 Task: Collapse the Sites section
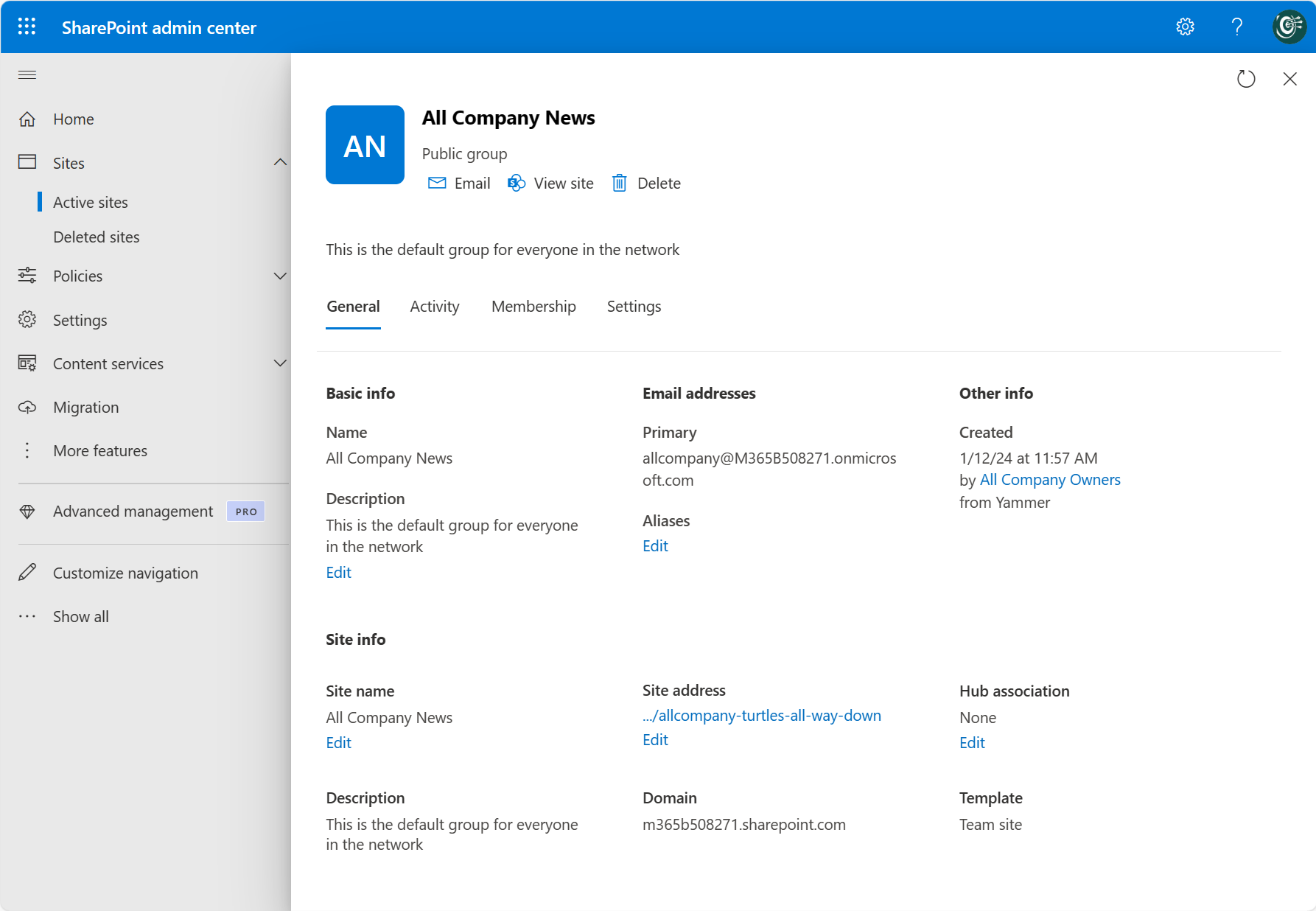pos(280,163)
